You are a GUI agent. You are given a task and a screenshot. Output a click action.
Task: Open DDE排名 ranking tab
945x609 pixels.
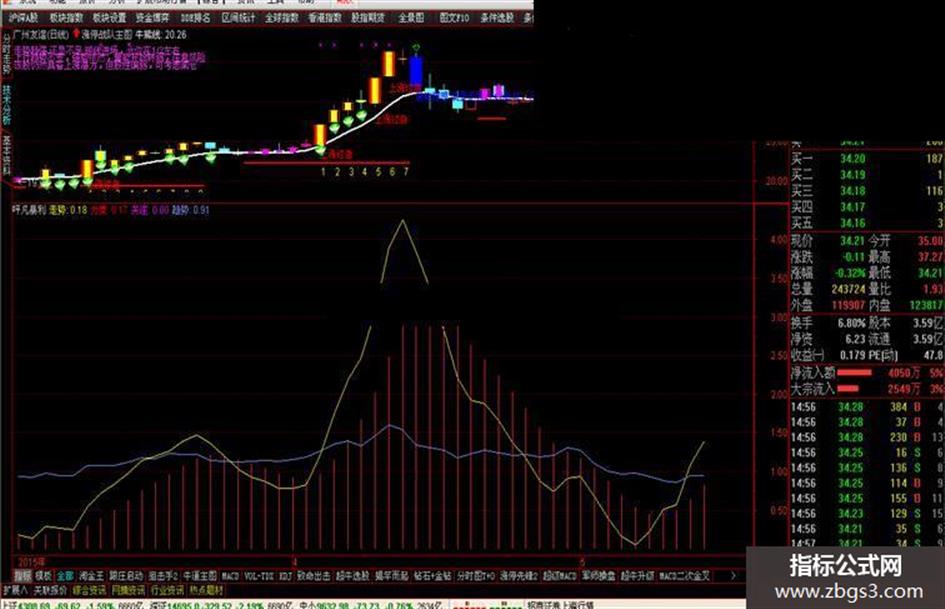195,18
